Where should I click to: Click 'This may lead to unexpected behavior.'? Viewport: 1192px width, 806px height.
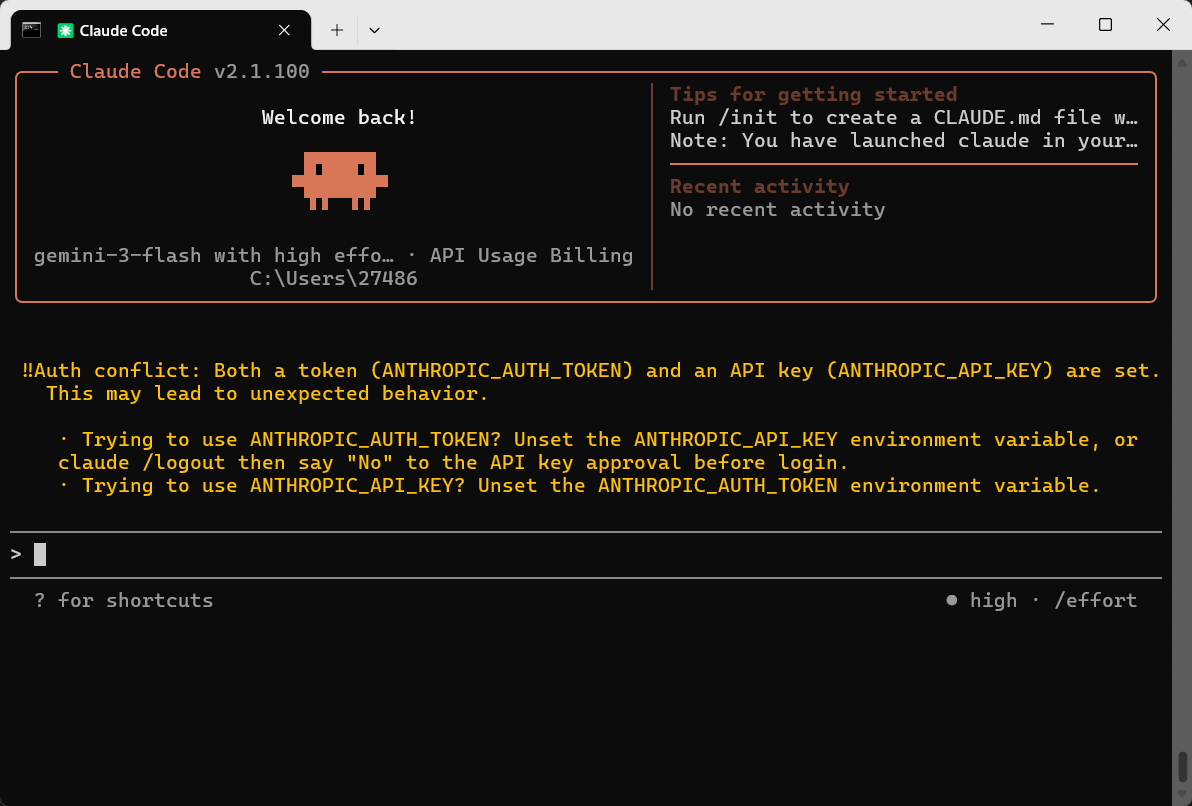267,393
